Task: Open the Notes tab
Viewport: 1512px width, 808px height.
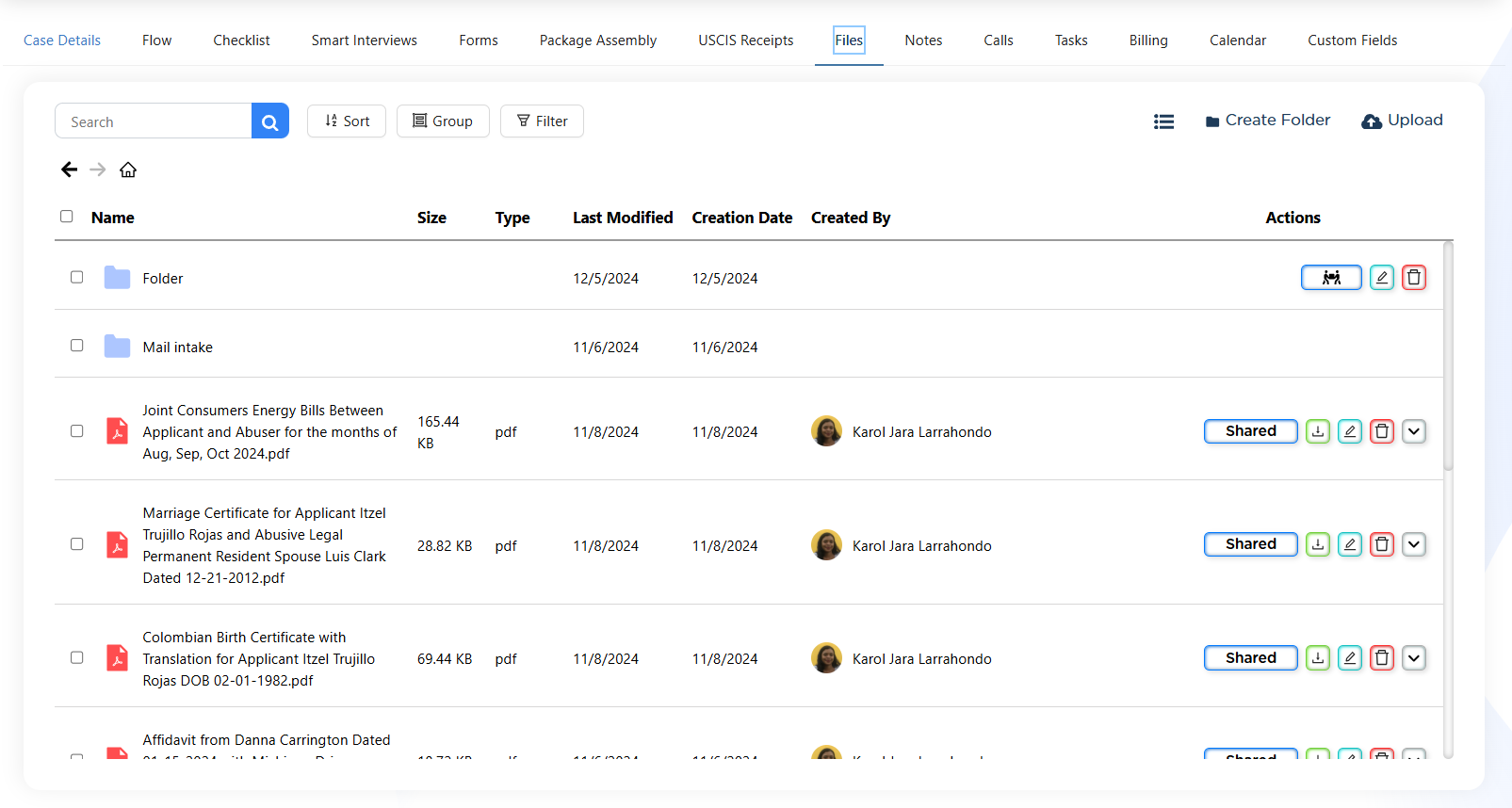Action: point(923,40)
